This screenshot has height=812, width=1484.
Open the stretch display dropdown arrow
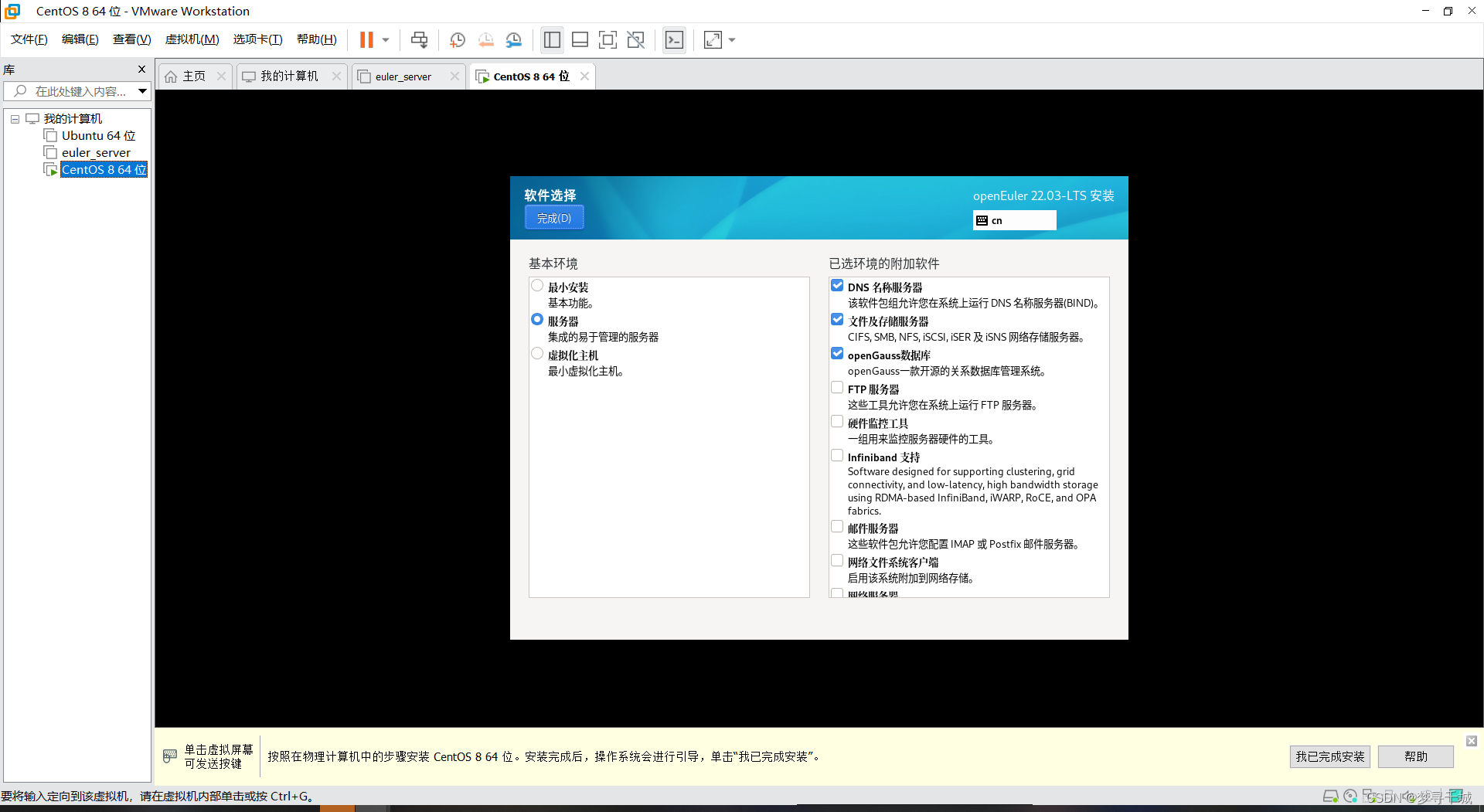pos(732,39)
